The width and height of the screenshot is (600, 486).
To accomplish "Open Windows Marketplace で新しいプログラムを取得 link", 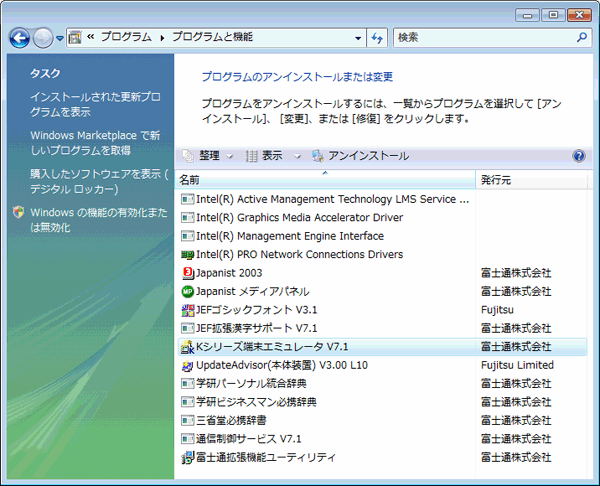I will (95, 143).
